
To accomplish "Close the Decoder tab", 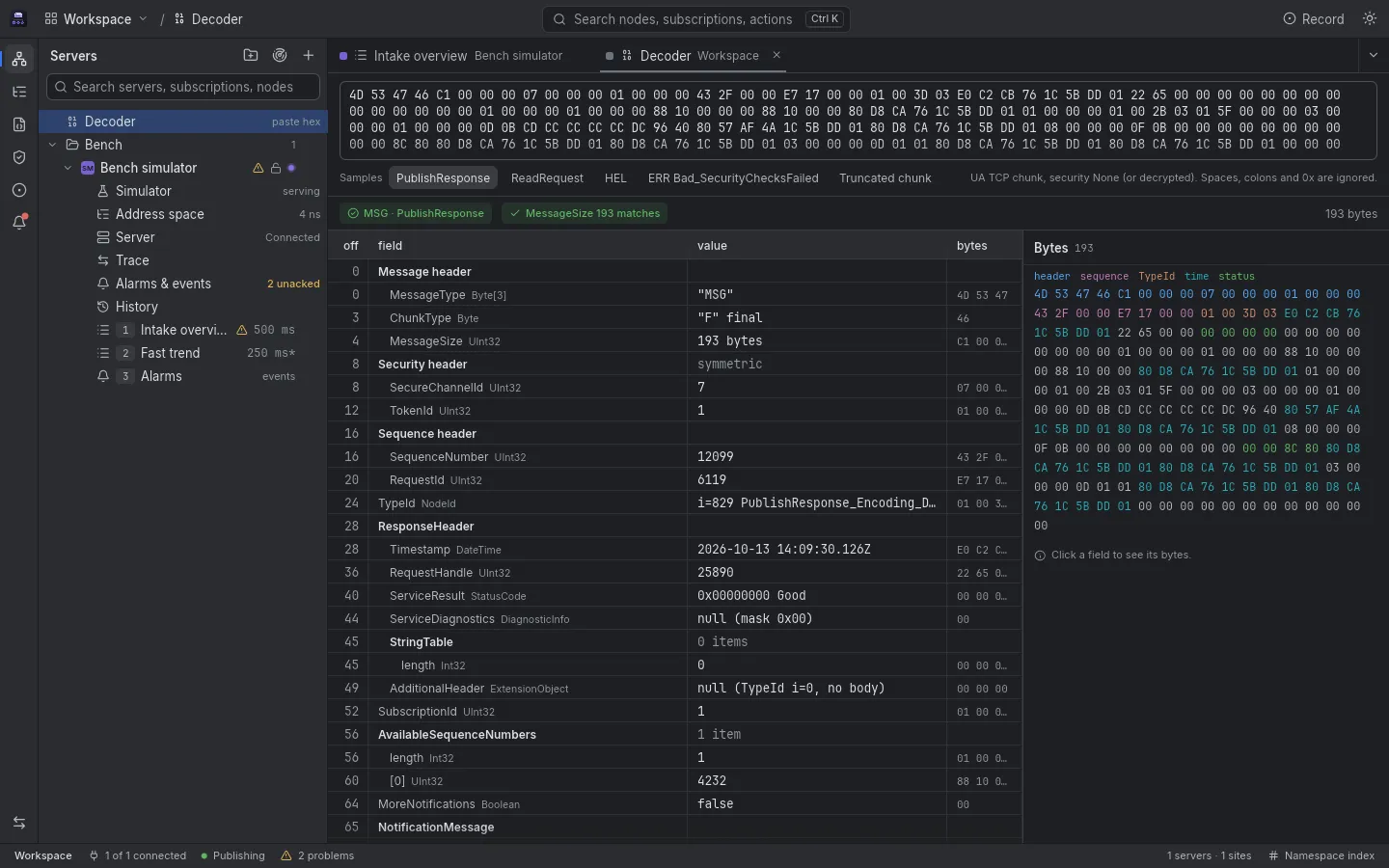I will tap(776, 55).
